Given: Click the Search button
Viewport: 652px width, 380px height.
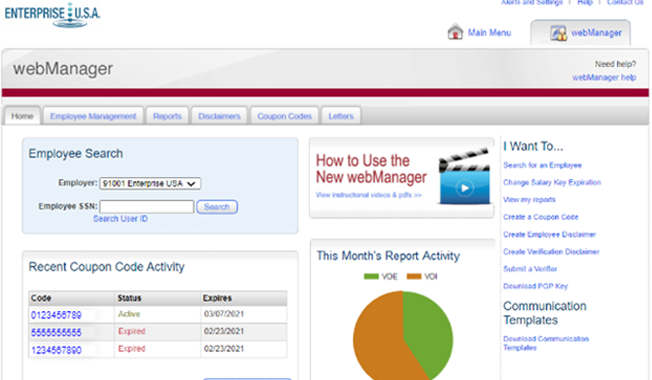Looking at the screenshot, I should [x=217, y=207].
